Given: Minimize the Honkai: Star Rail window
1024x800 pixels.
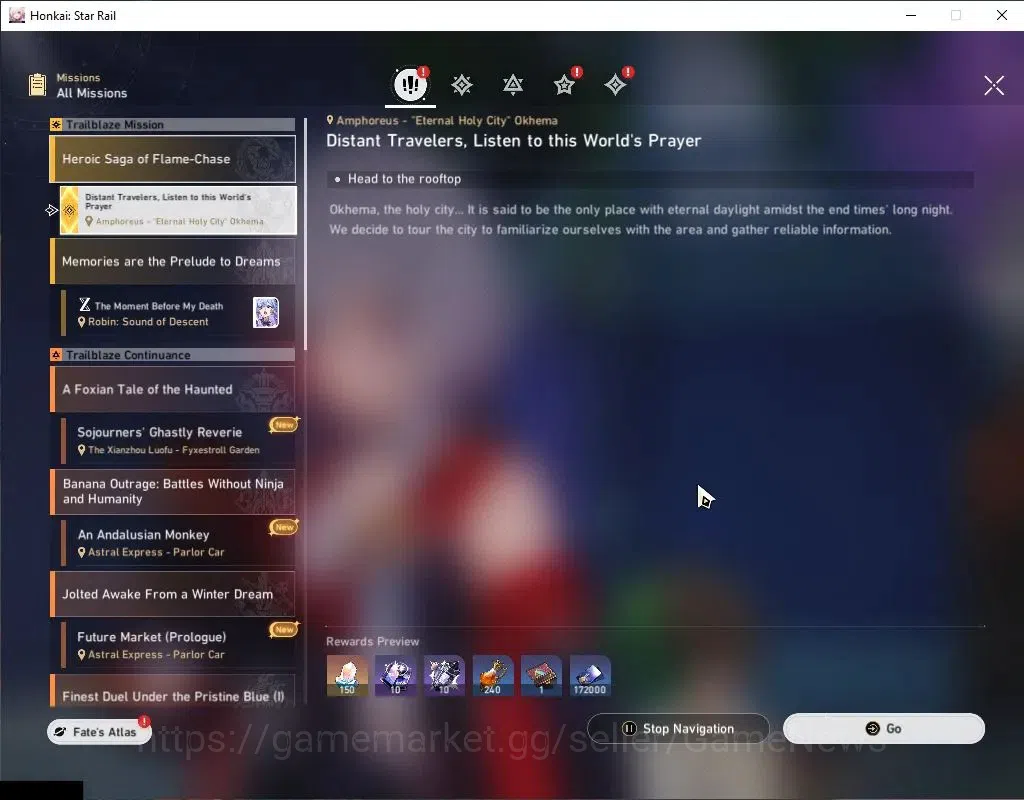Looking at the screenshot, I should pyautogui.click(x=911, y=15).
